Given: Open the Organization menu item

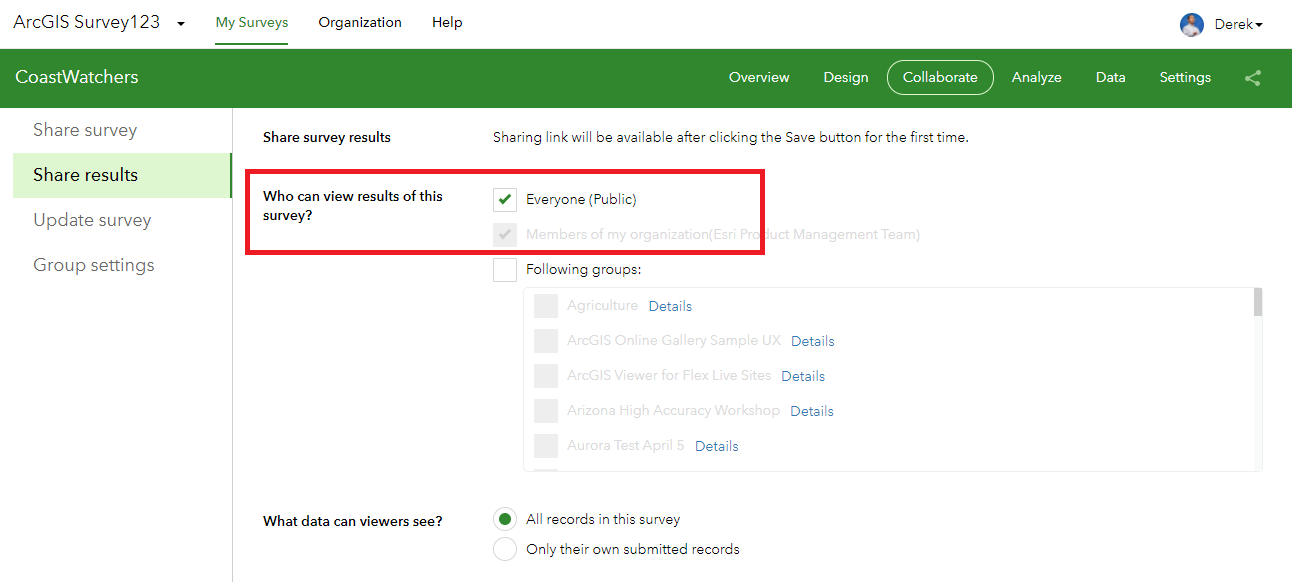Looking at the screenshot, I should tap(360, 23).
